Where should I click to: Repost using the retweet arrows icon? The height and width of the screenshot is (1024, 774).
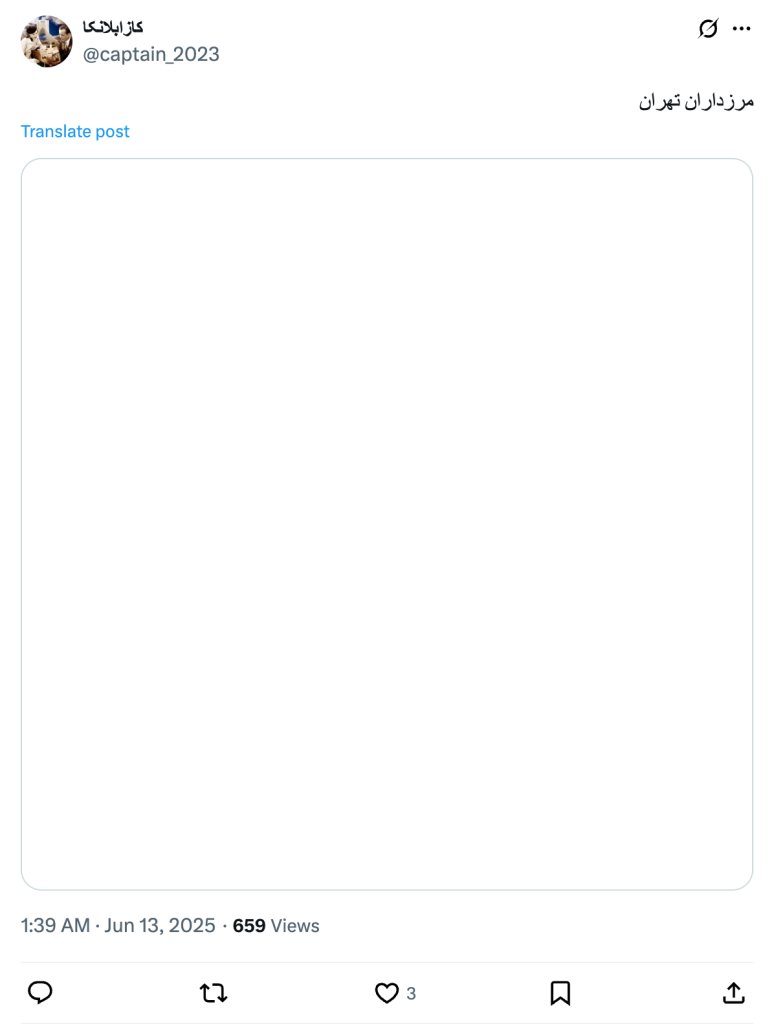[213, 993]
